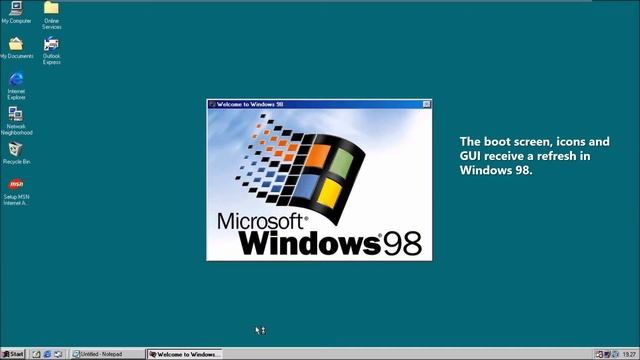Open the Start menu
The image size is (640, 360).
[x=13, y=354]
